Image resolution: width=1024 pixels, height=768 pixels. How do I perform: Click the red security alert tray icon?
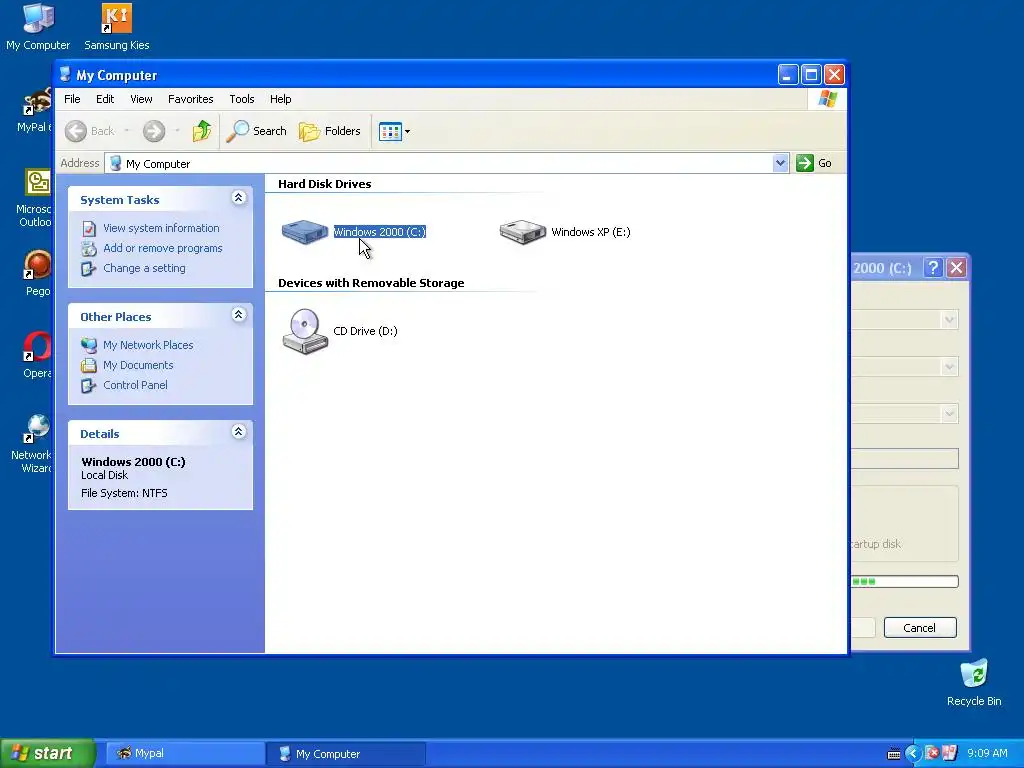coord(932,754)
